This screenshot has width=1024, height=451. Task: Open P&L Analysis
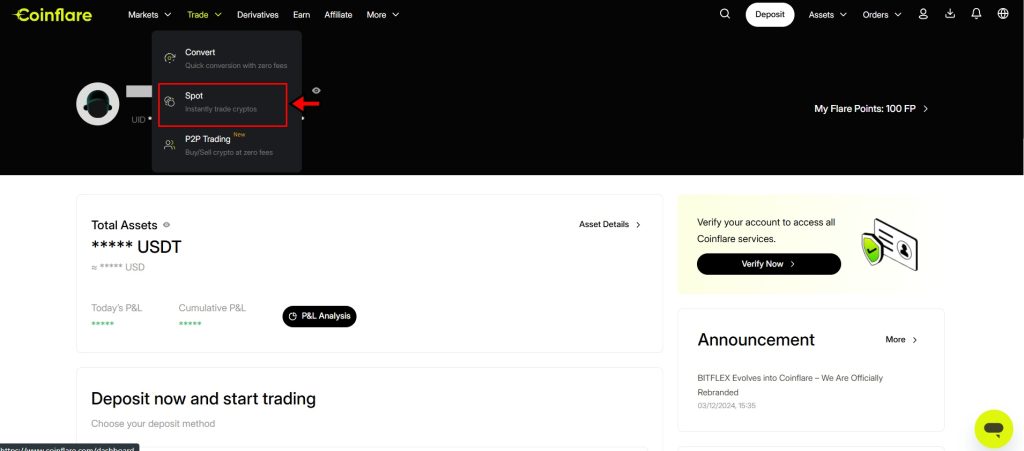[x=319, y=316]
